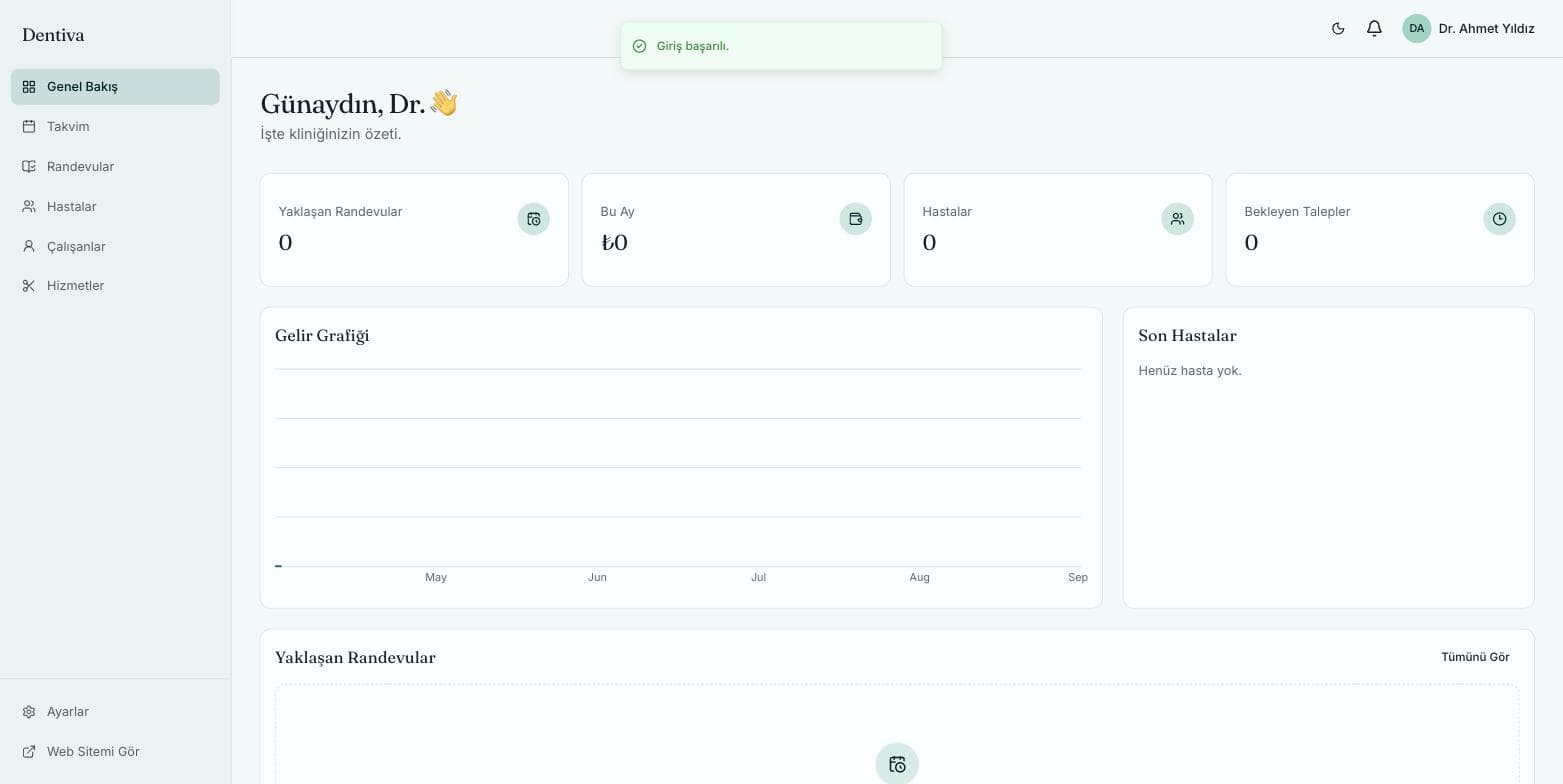Click the ₺0 value in Bu Ay
1563x784 pixels.
[614, 243]
